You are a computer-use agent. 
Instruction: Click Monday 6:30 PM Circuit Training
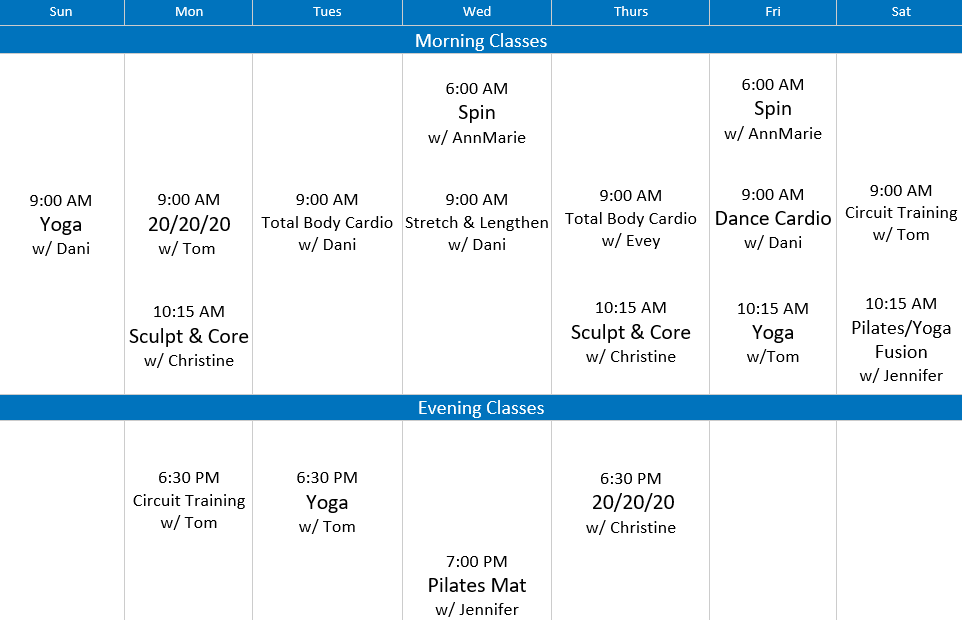coord(188,500)
